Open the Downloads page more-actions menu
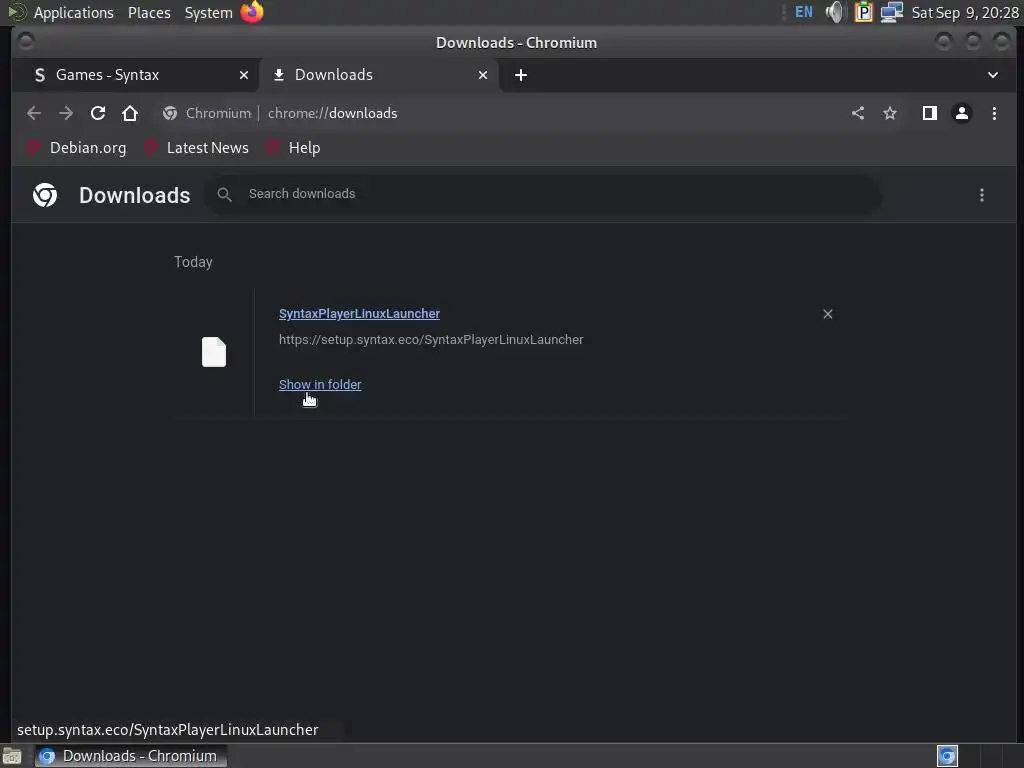 [x=982, y=195]
